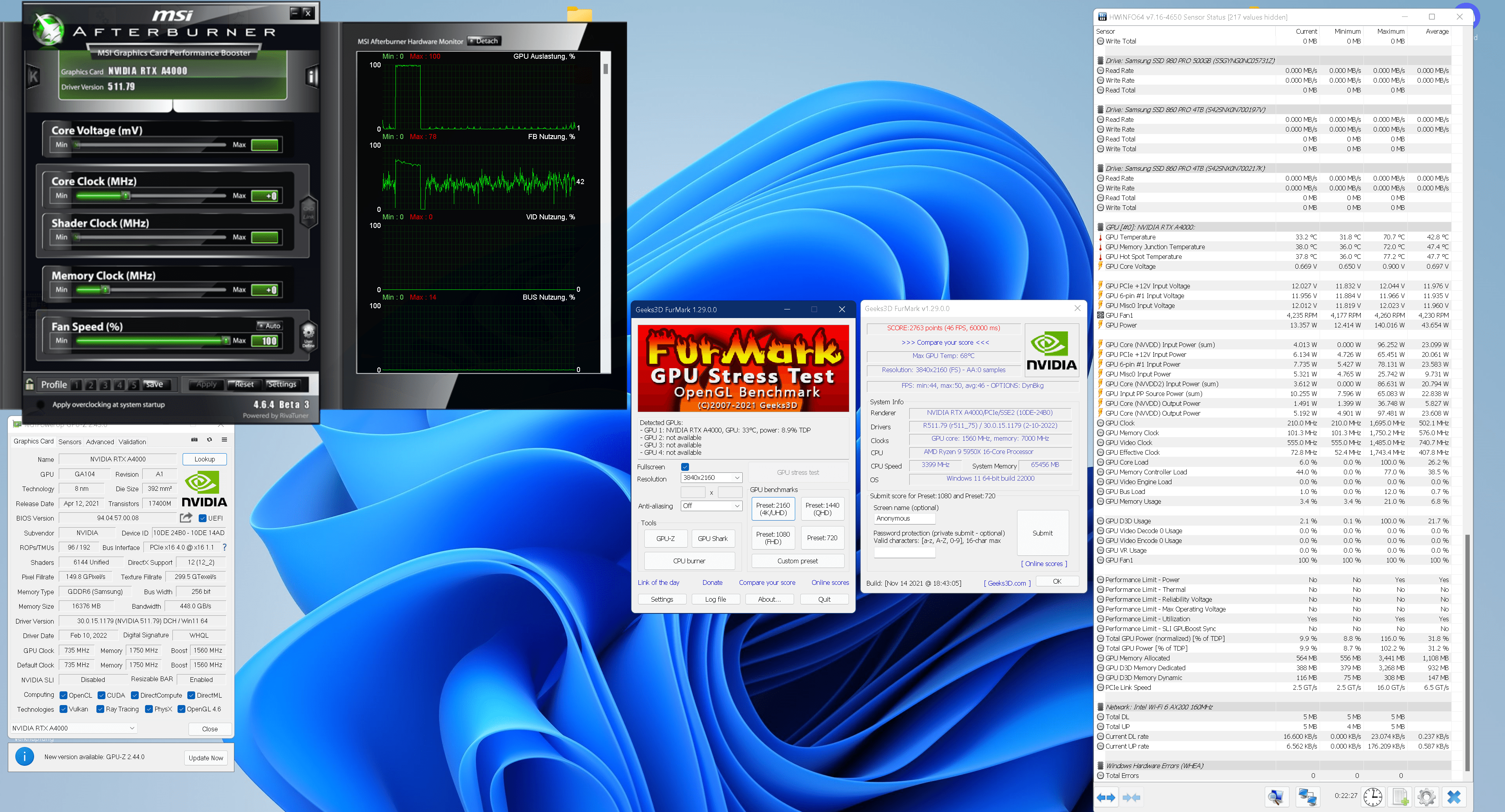Viewport: 1505px width, 812px height.
Task: Toggle ResizableBAR enabled checkbox in GPU-Z
Action: point(200,681)
